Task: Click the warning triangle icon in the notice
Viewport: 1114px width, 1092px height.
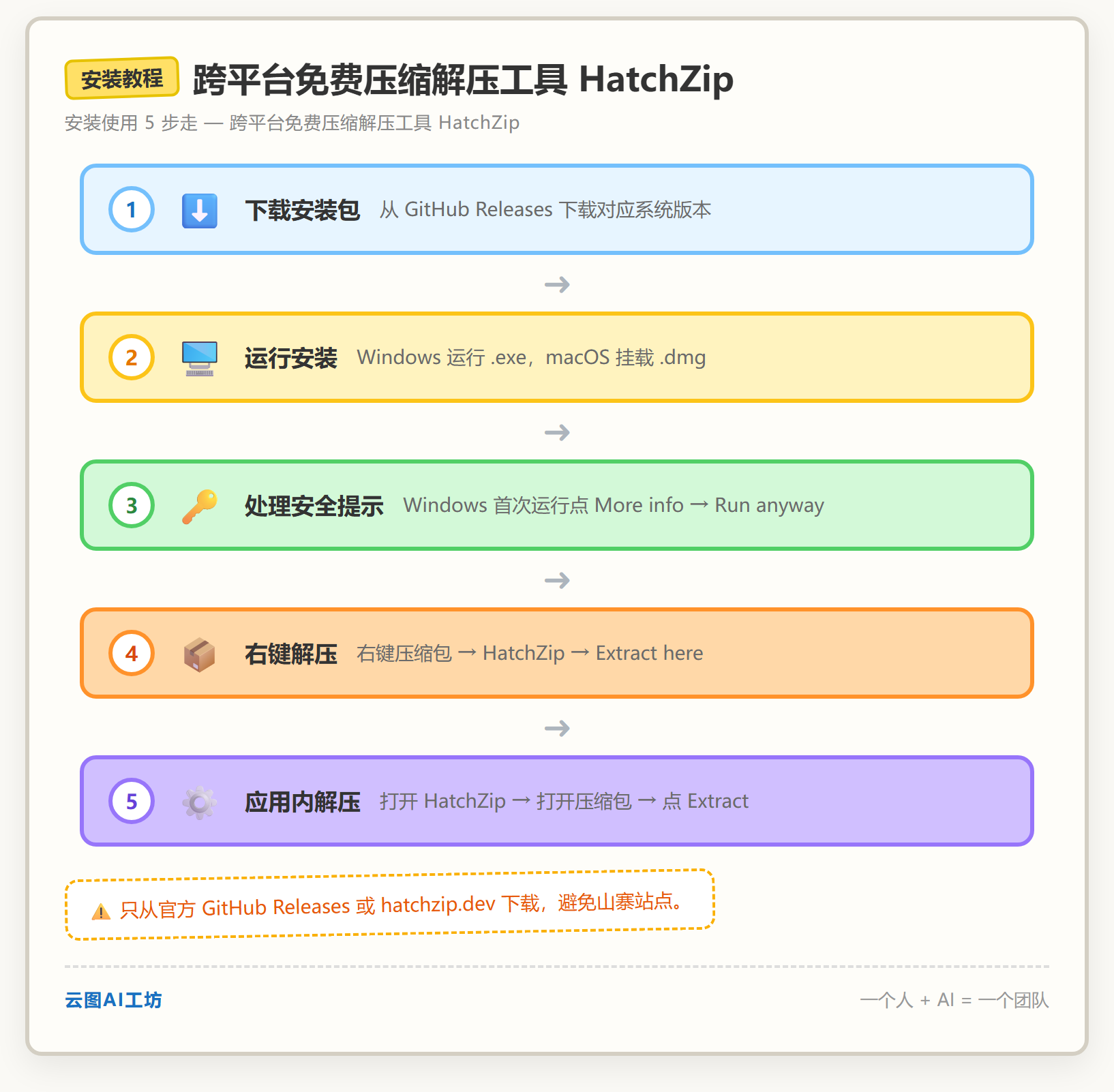Action: (x=101, y=911)
